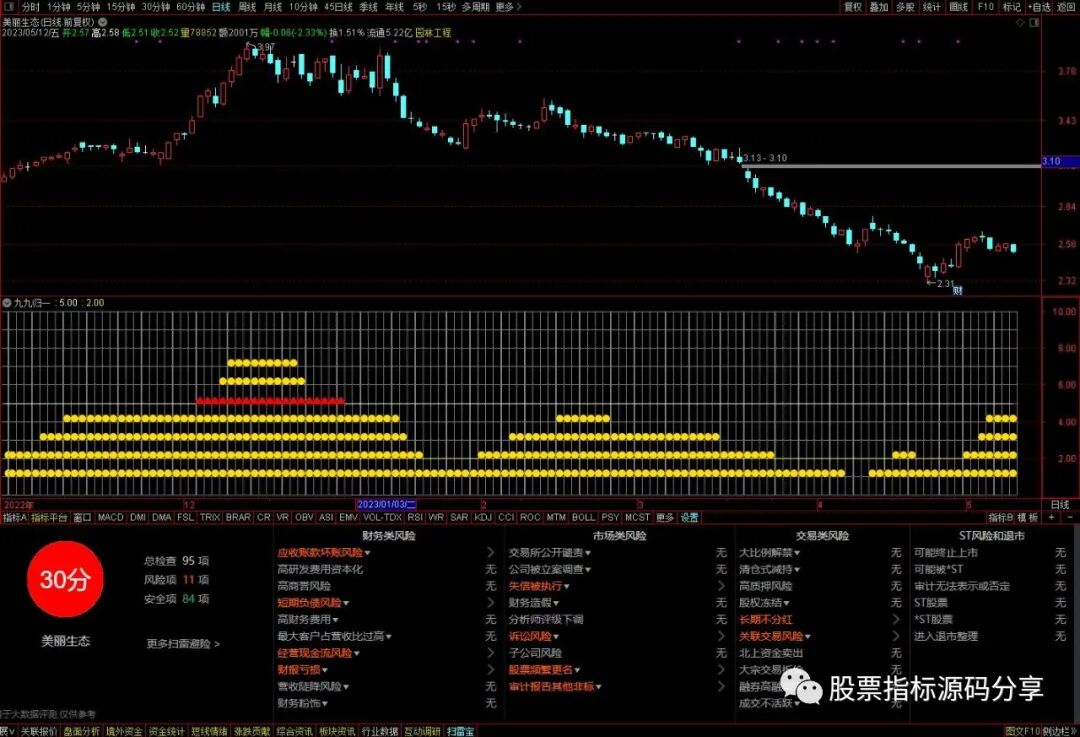Screen dimensions: 1080x737
Task: Click the 画线 drawing tool button
Action: tap(958, 7)
